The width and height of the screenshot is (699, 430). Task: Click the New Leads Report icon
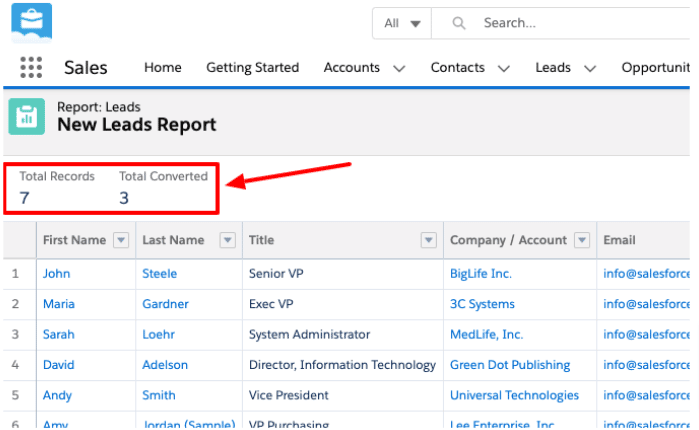[27, 116]
